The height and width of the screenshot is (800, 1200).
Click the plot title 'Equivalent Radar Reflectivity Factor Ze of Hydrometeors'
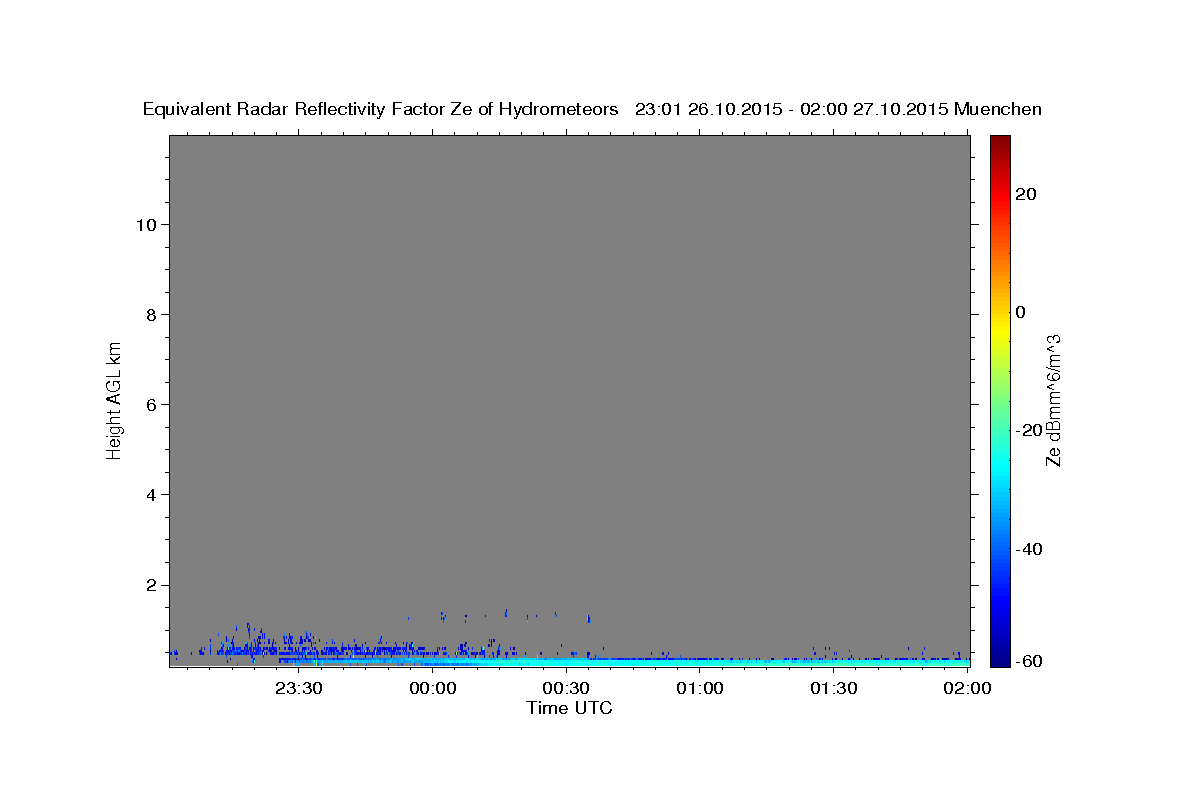point(381,110)
